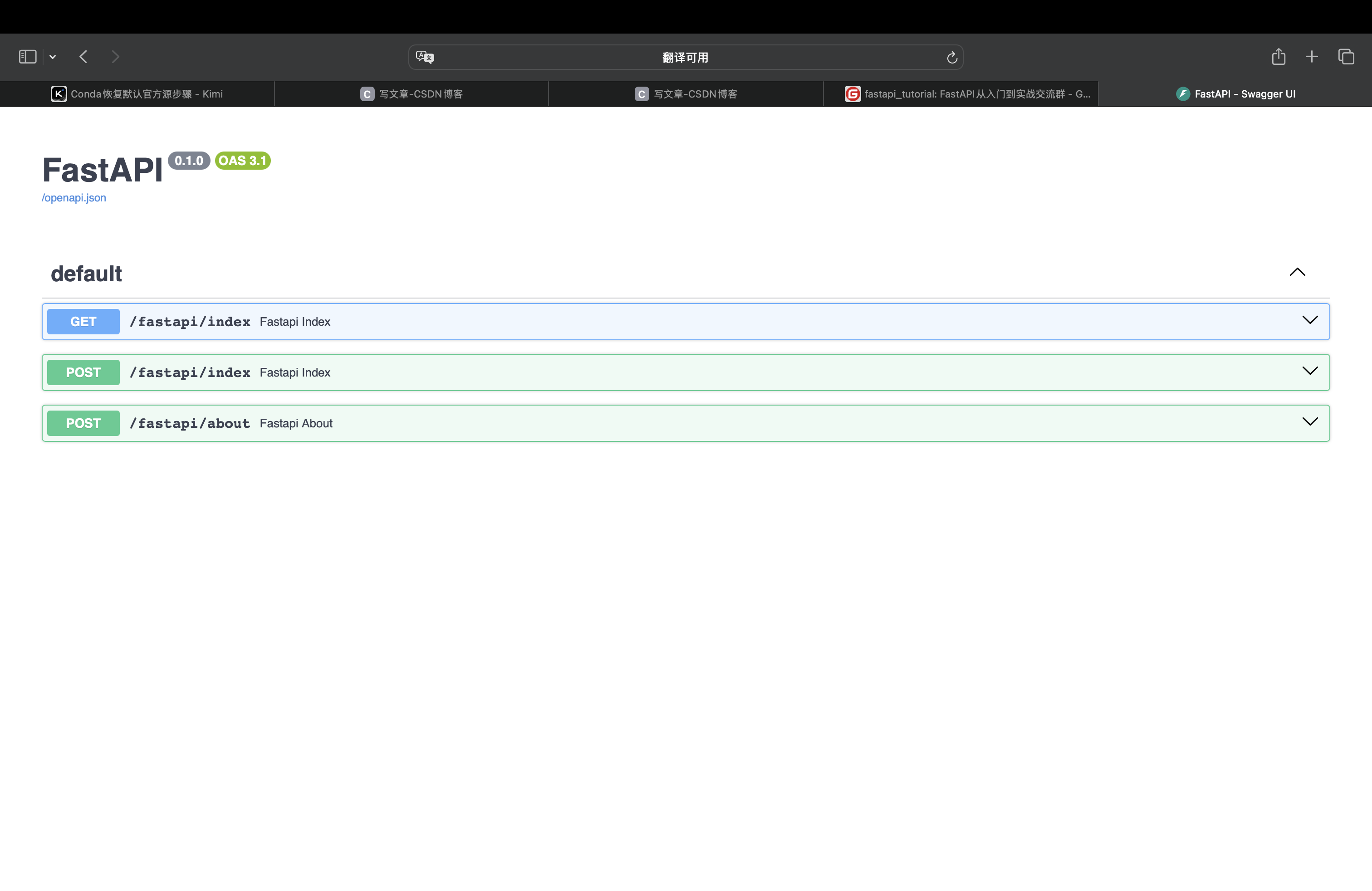Click the POST badge for /fastapi/about

[83, 423]
